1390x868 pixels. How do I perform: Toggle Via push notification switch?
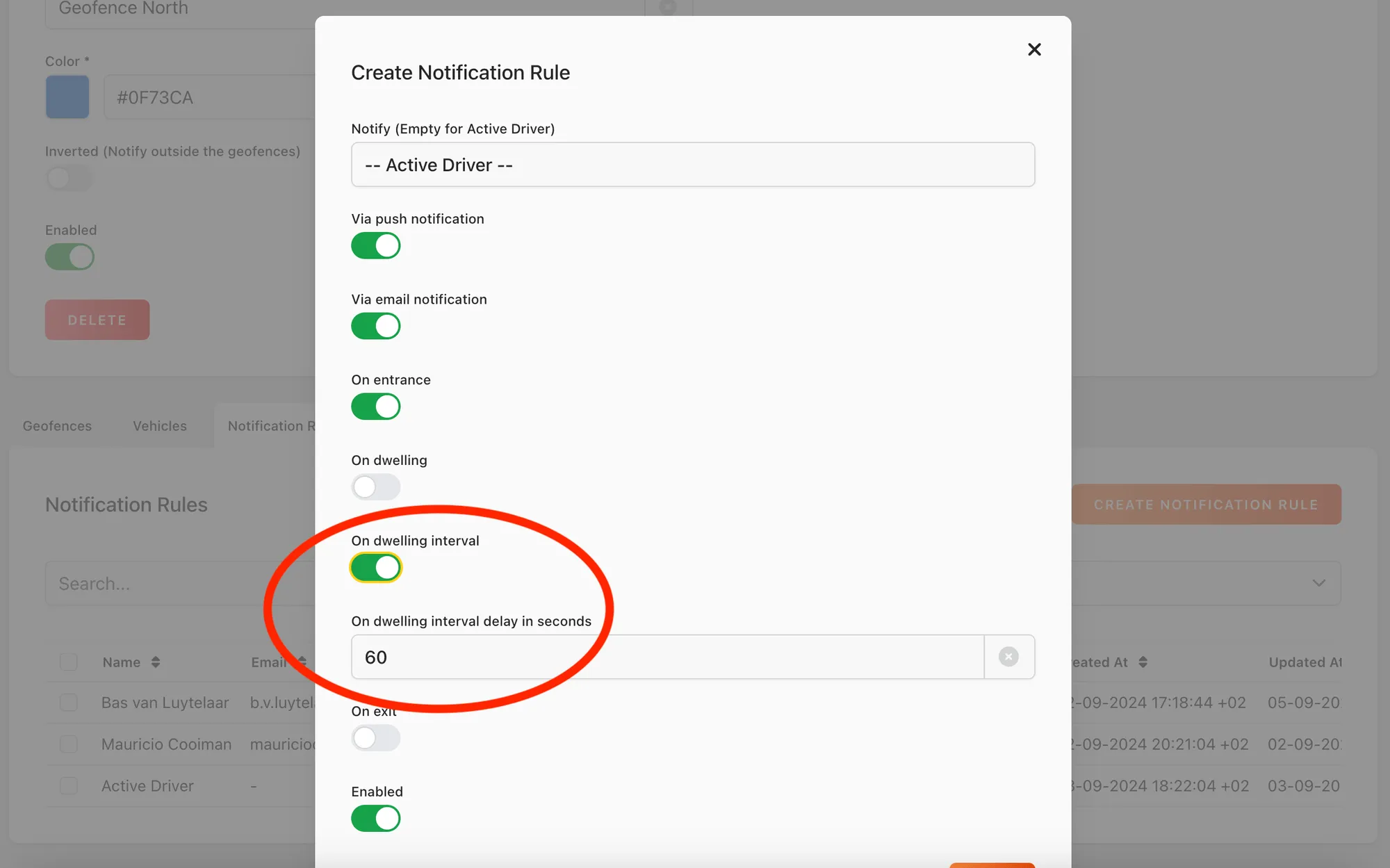pos(376,245)
